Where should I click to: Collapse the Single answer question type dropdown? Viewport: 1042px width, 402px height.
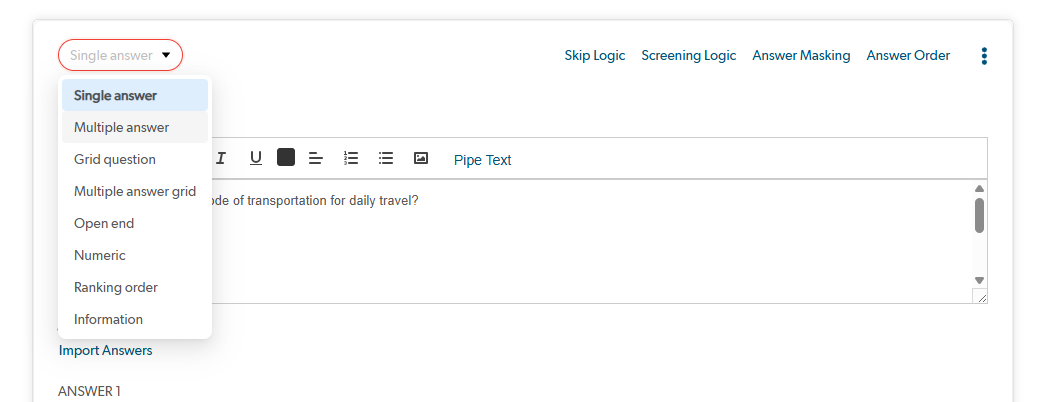[x=120, y=56]
